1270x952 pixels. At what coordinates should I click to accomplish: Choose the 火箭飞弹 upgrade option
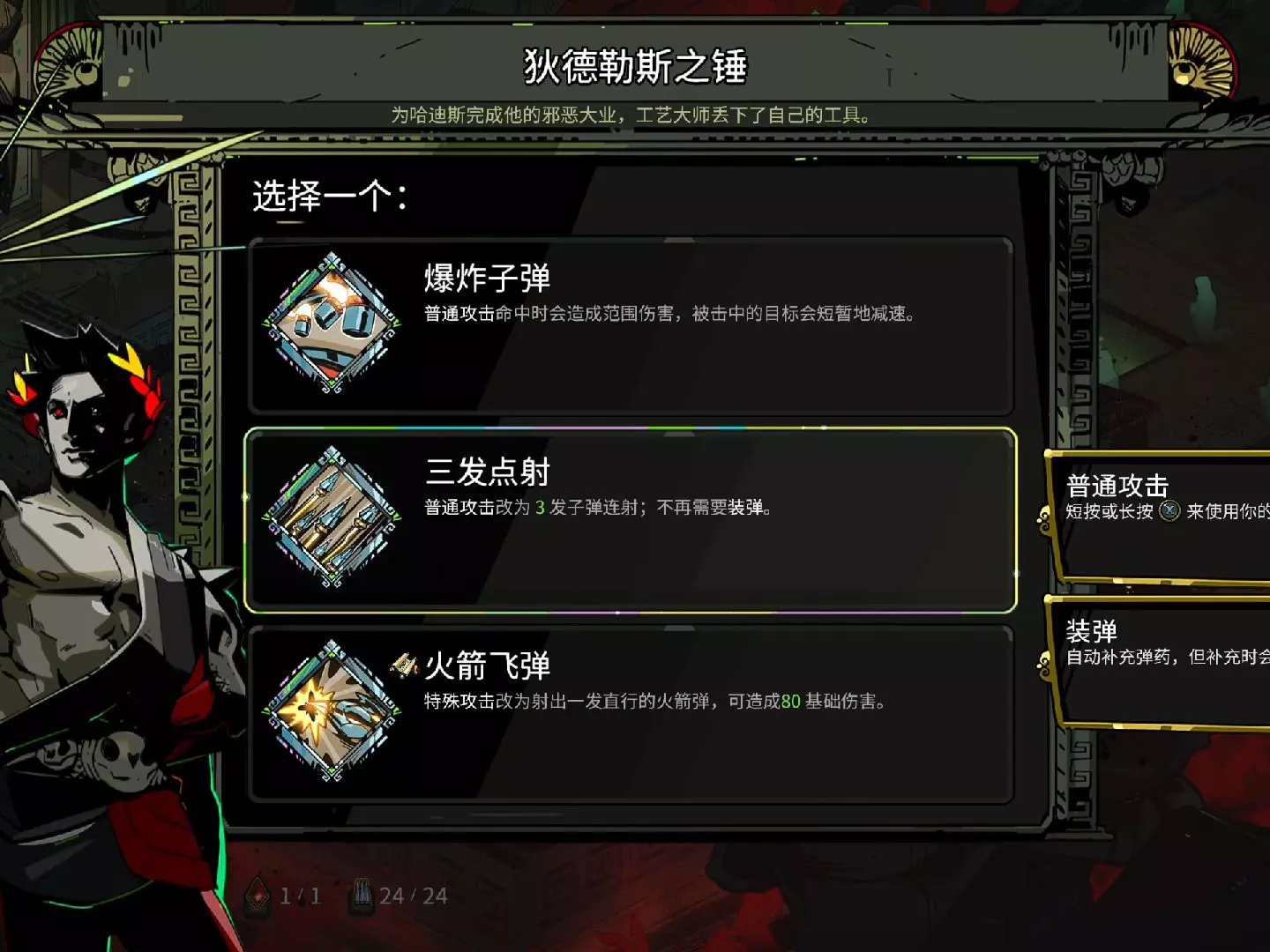tap(631, 713)
